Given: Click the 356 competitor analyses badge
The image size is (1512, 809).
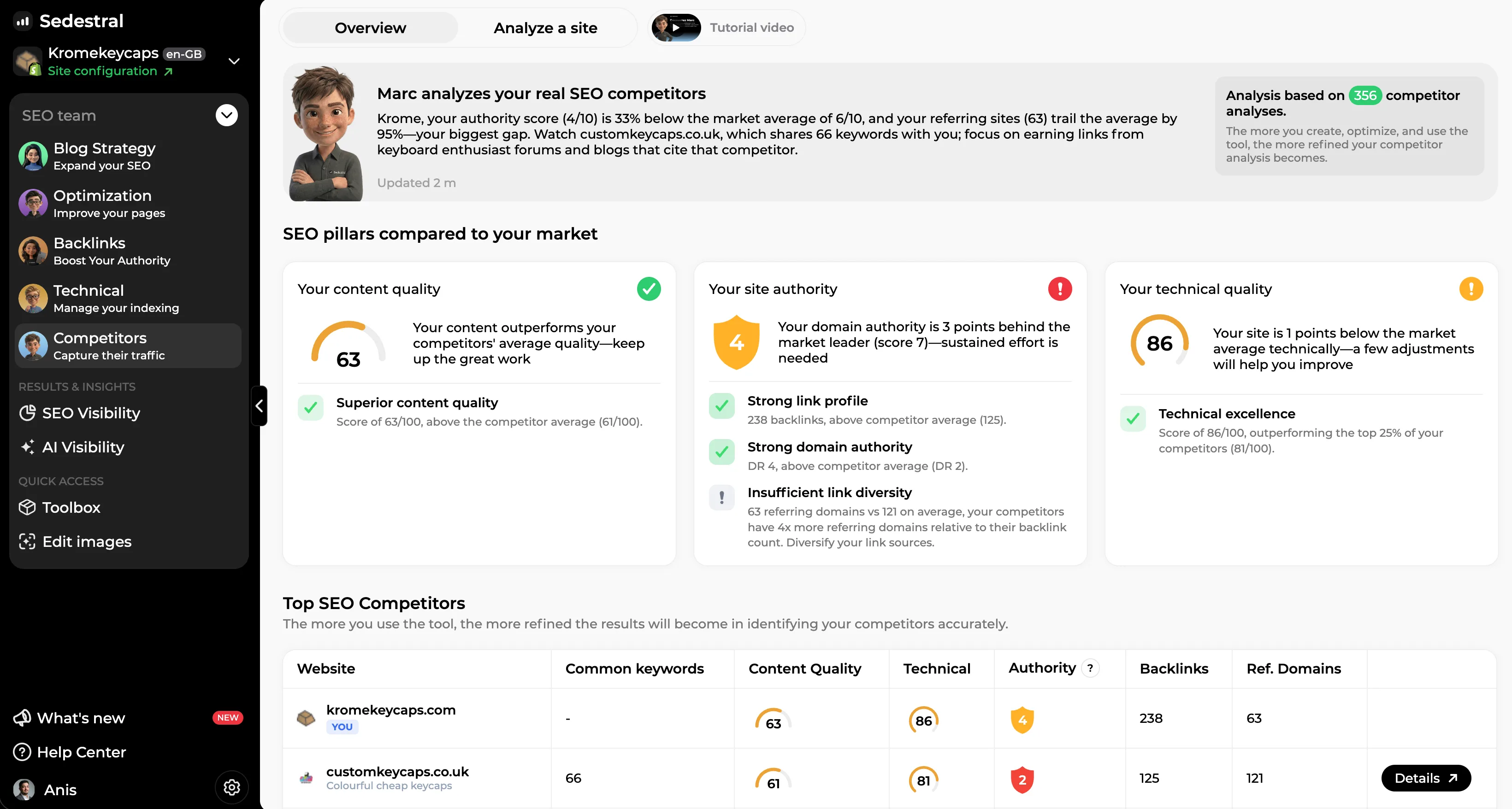Looking at the screenshot, I should coord(1365,95).
